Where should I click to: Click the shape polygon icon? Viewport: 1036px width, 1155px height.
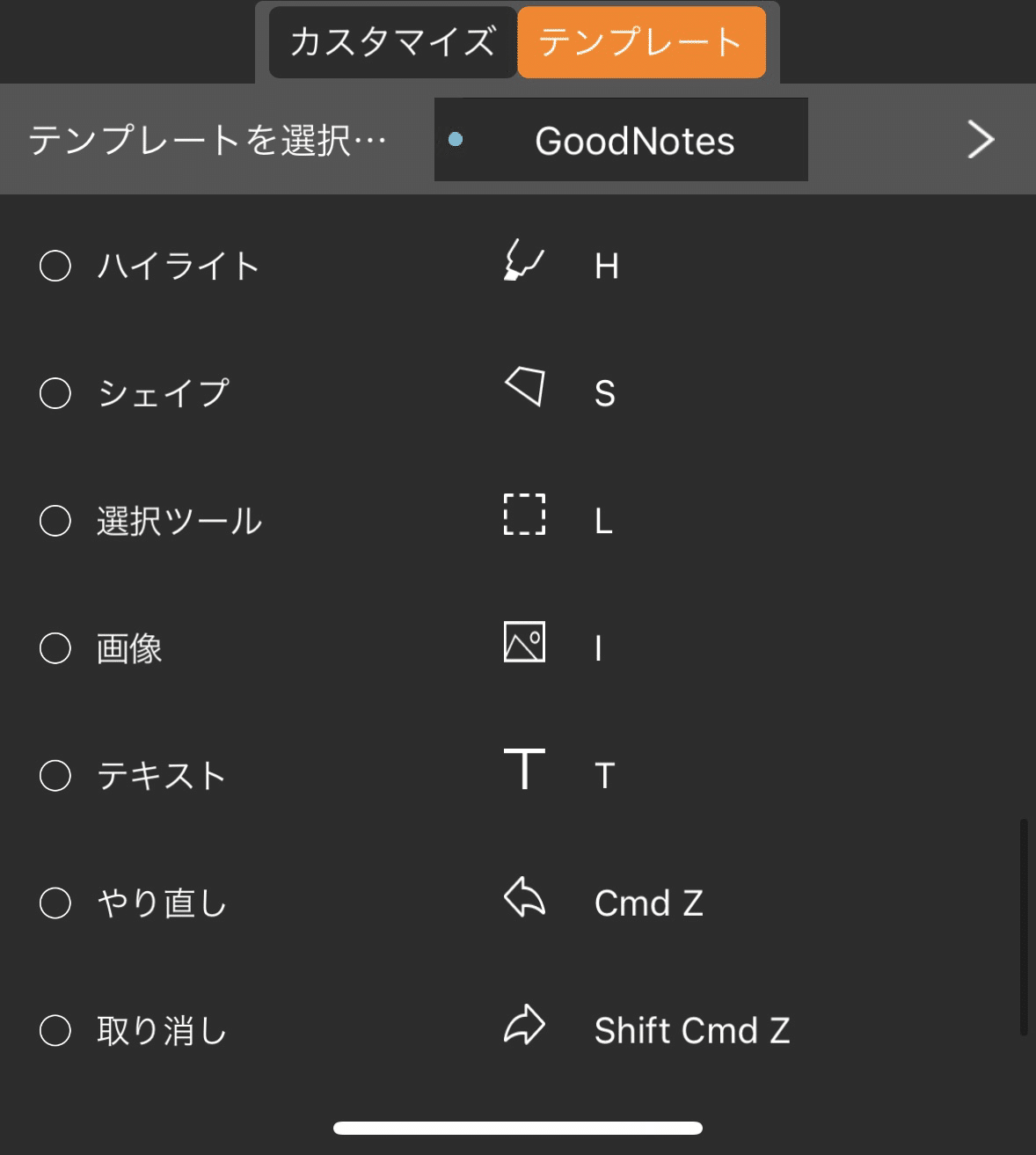pyautogui.click(x=525, y=386)
